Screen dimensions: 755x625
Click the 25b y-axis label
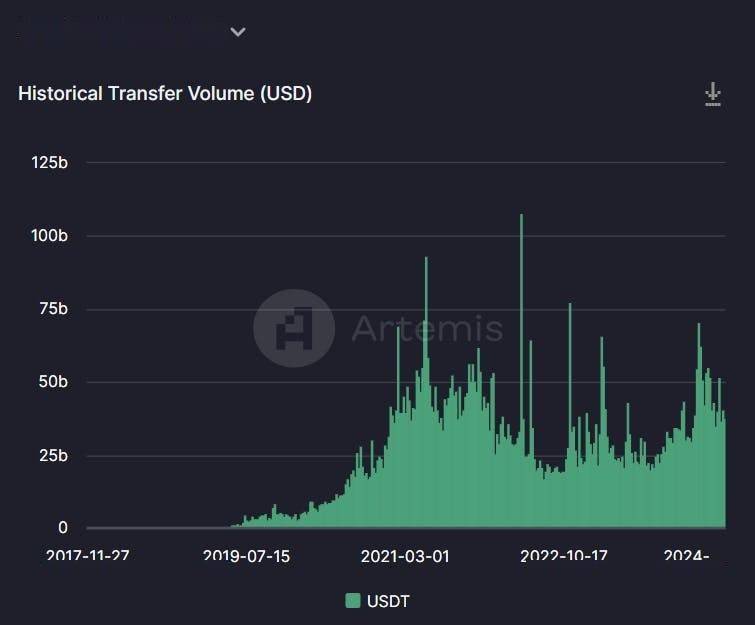53,456
